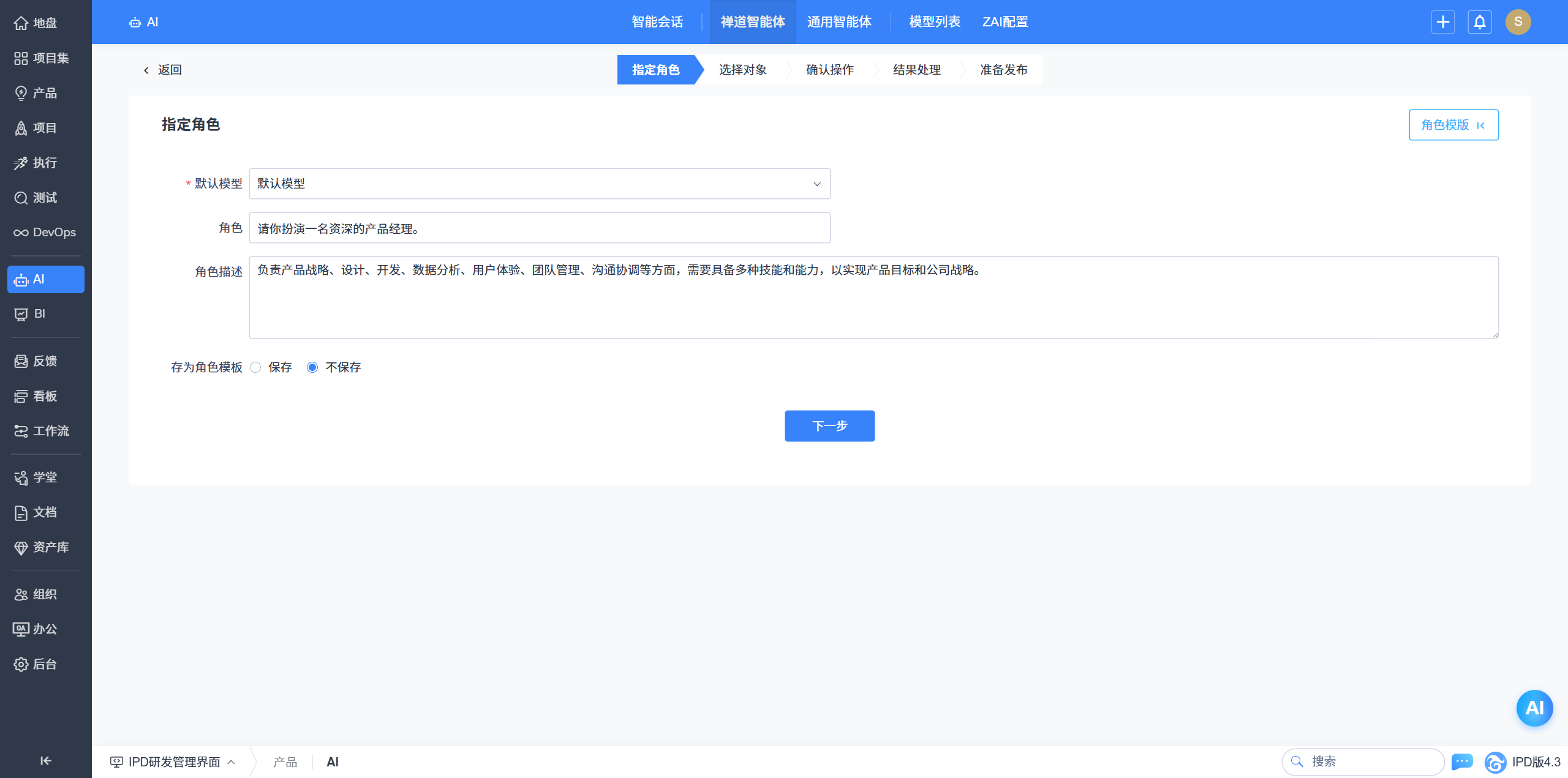Select the 不保存 radio option
Viewport: 1568px width, 778px height.
tap(312, 367)
